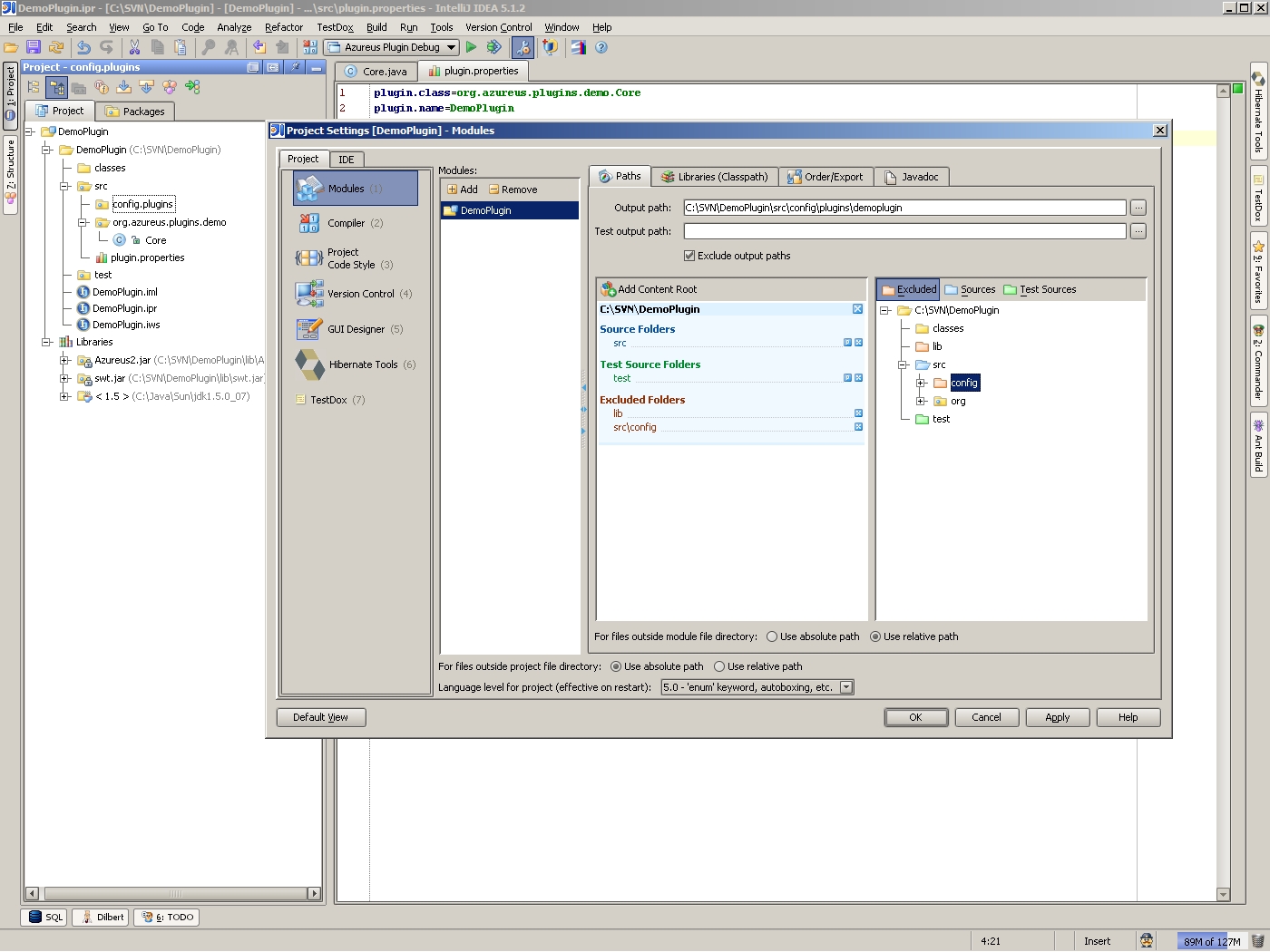Click the Find magnifier icon
1270x952 pixels.
point(209,47)
